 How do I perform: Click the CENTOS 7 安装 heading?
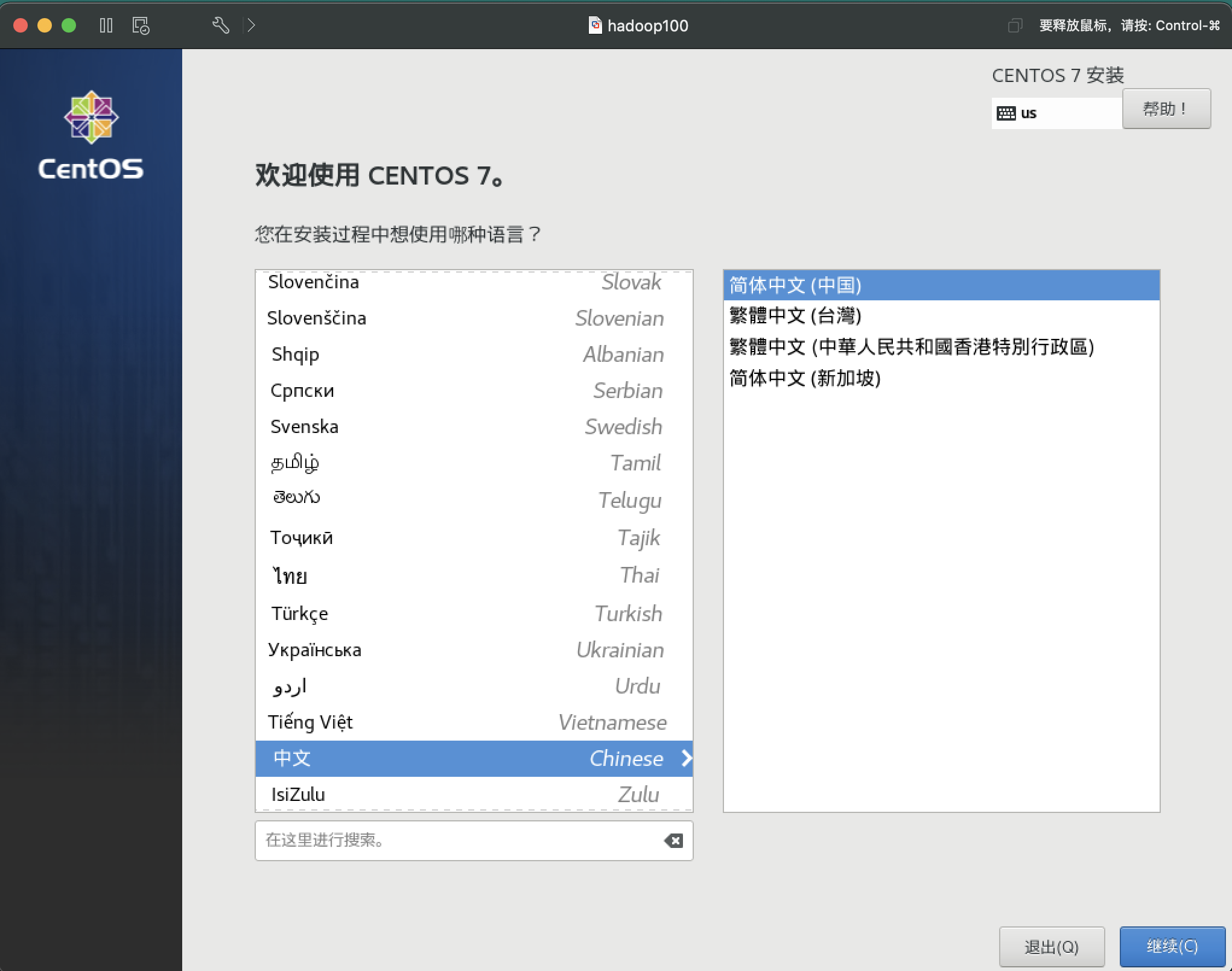point(1058,75)
